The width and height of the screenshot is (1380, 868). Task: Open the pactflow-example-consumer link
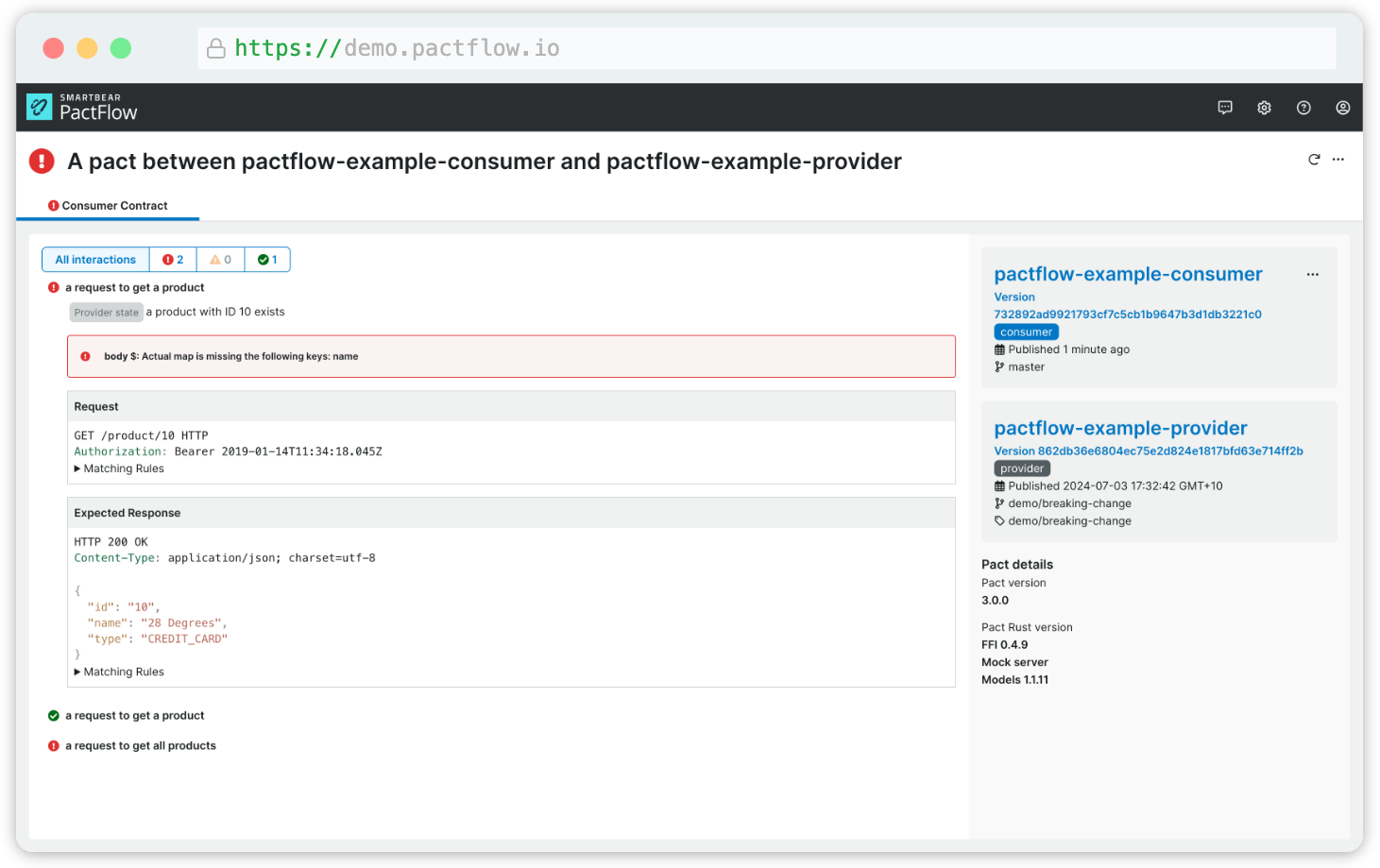click(1128, 274)
